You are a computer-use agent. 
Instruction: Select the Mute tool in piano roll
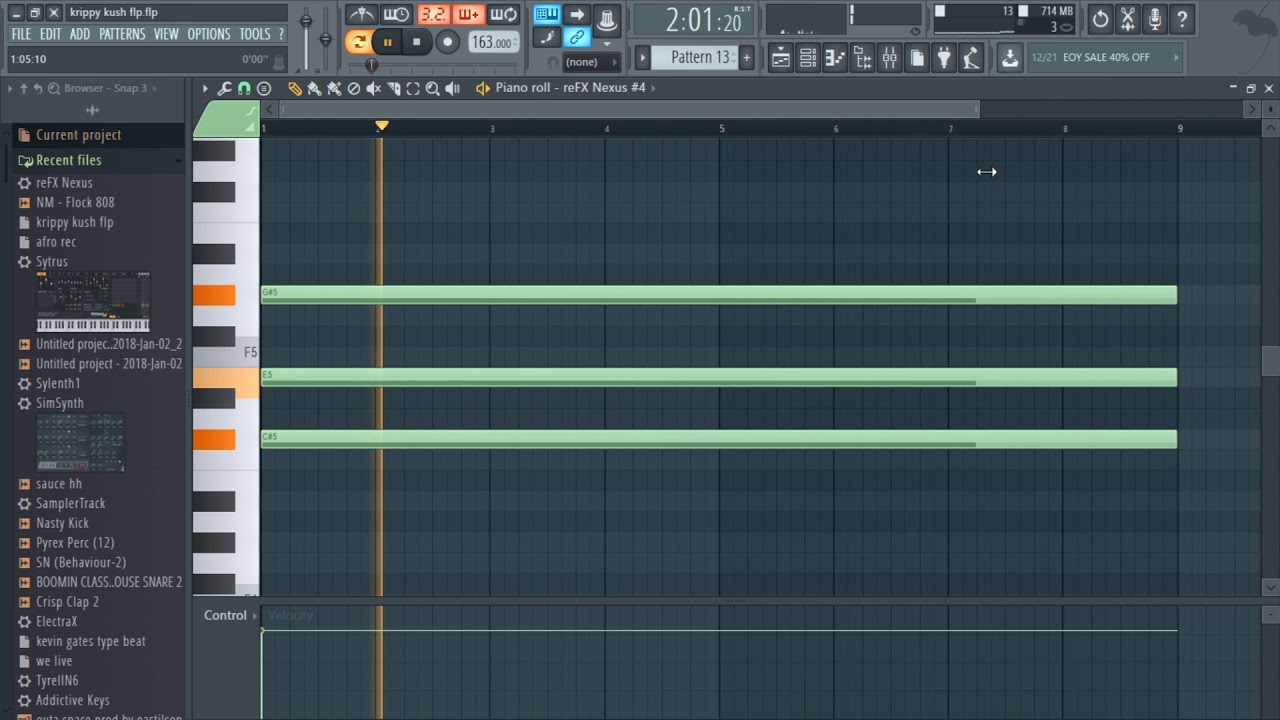click(x=373, y=88)
